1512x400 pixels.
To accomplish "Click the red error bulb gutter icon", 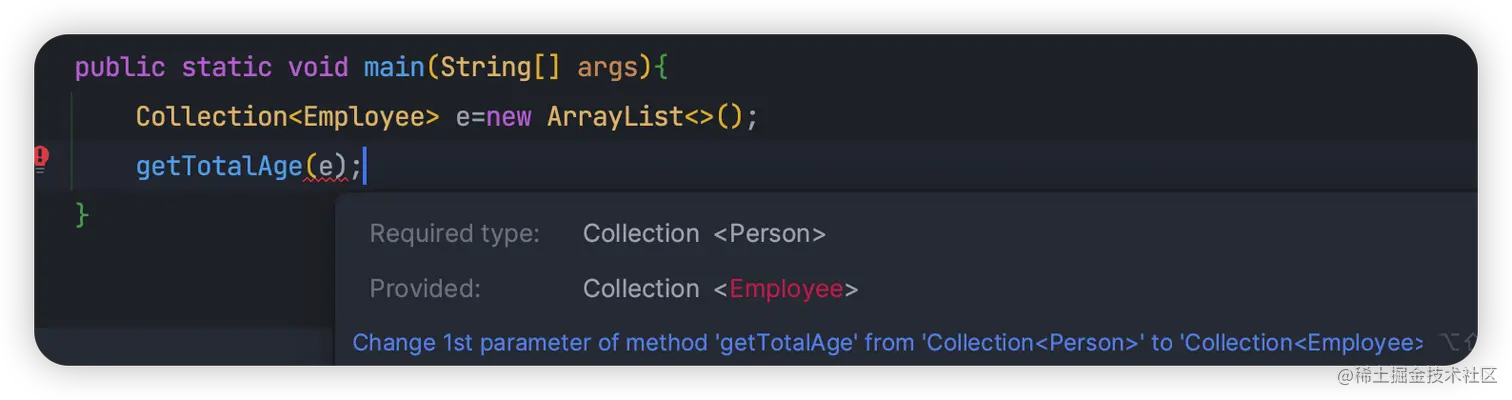I will pyautogui.click(x=41, y=158).
